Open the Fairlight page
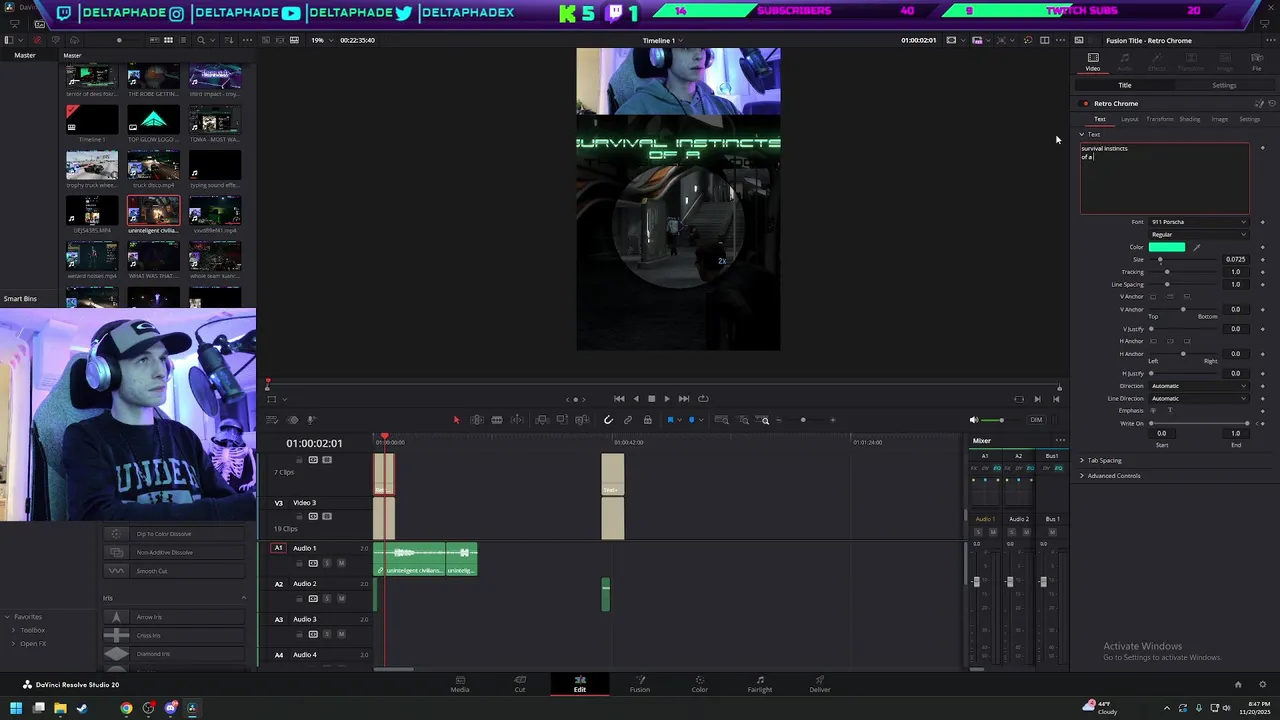The width and height of the screenshot is (1280, 720). [760, 684]
